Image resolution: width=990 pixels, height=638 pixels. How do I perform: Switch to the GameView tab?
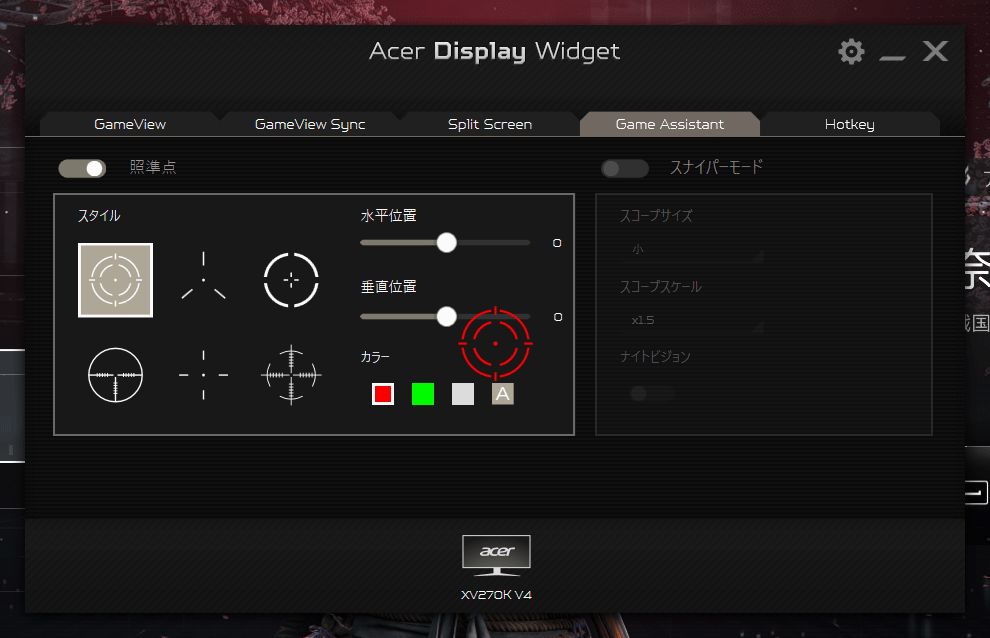130,124
